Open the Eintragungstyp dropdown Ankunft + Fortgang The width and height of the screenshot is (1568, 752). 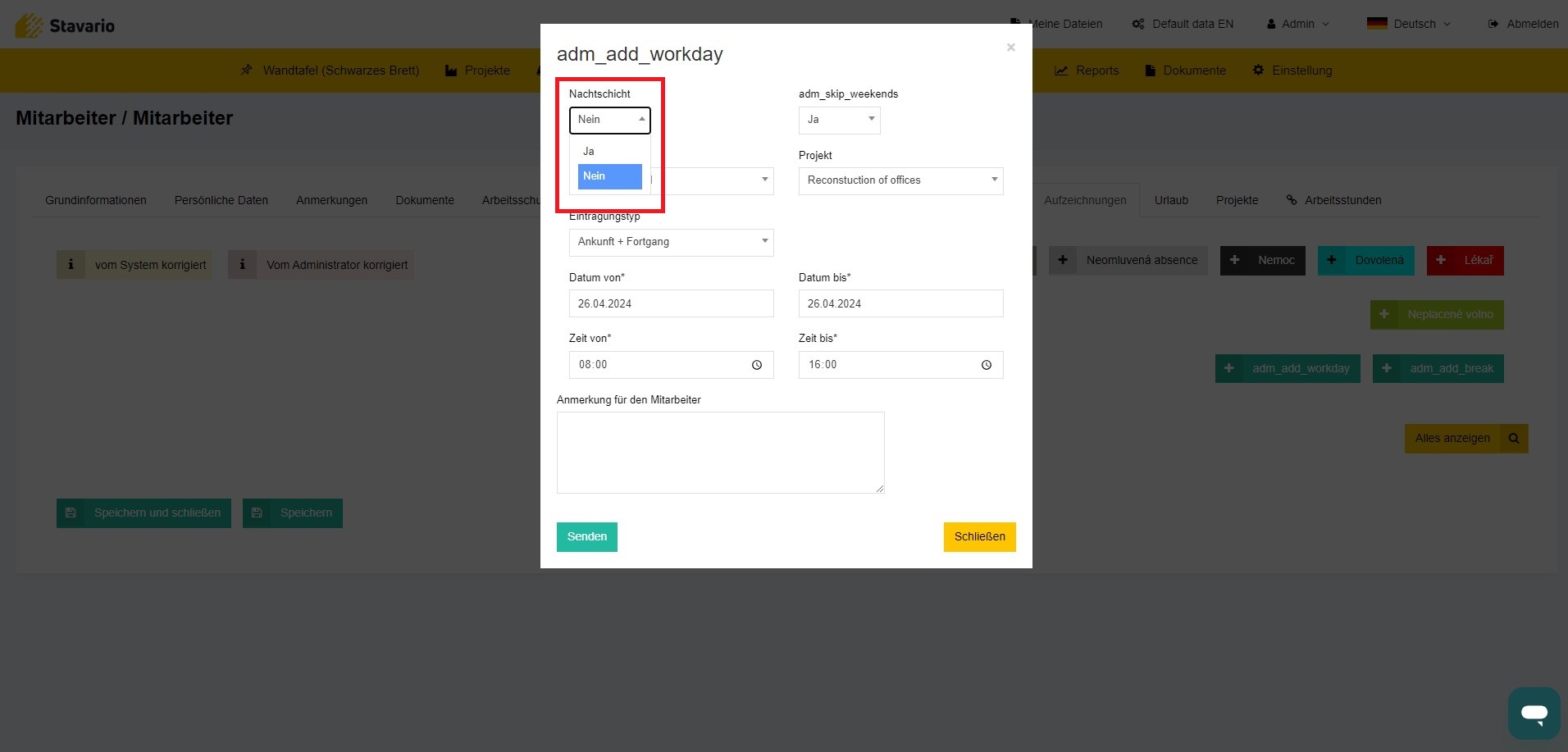coord(671,242)
